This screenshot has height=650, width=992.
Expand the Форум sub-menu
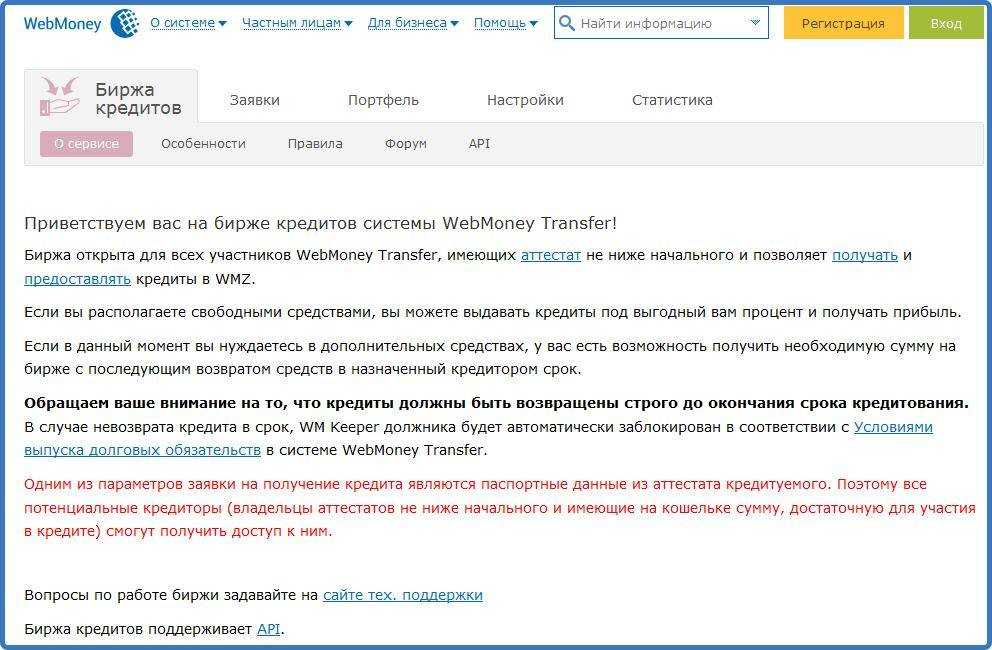(x=406, y=144)
